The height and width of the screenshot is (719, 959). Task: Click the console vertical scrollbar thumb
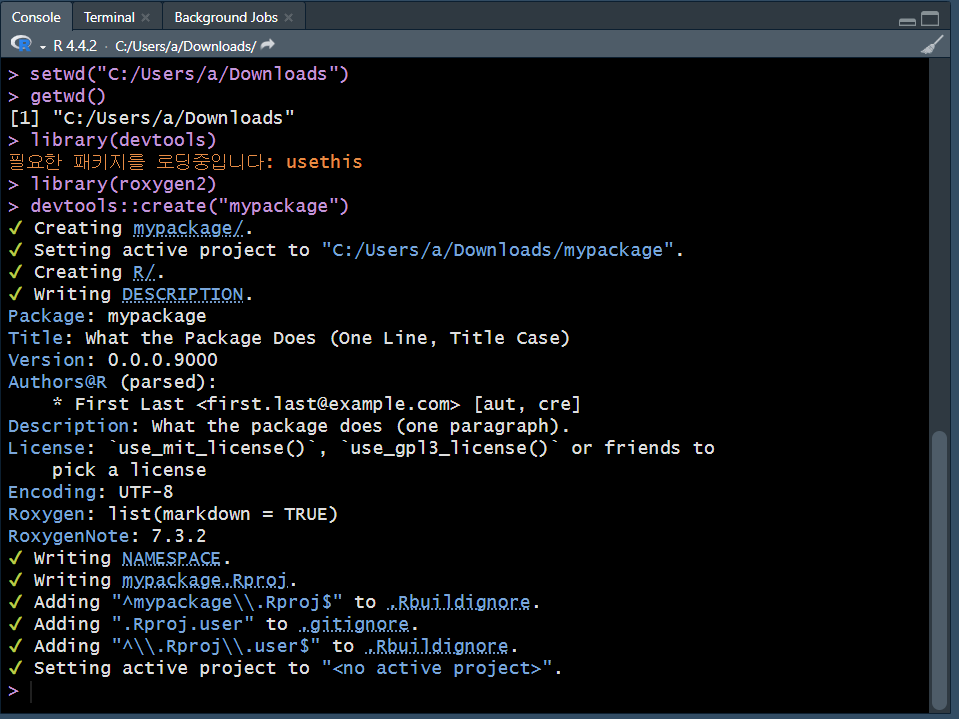939,569
